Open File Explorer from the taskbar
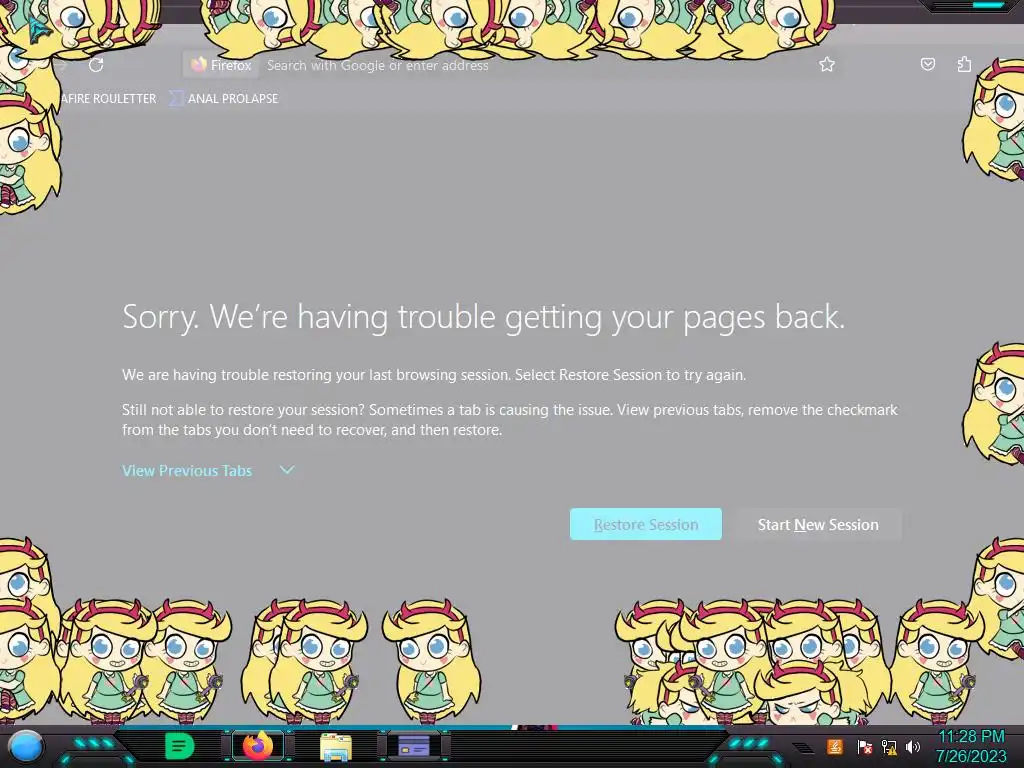 pyautogui.click(x=336, y=746)
